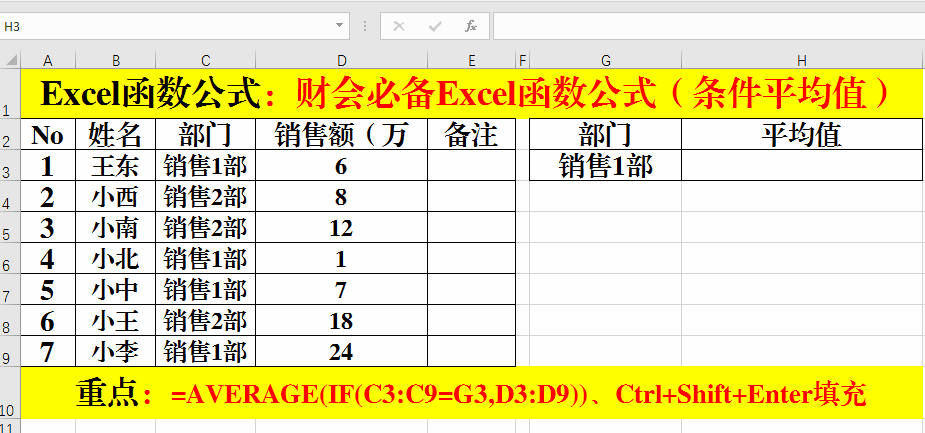Viewport: 925px width, 433px height.
Task: Click the Cancel (X) formula icon
Action: [x=399, y=26]
